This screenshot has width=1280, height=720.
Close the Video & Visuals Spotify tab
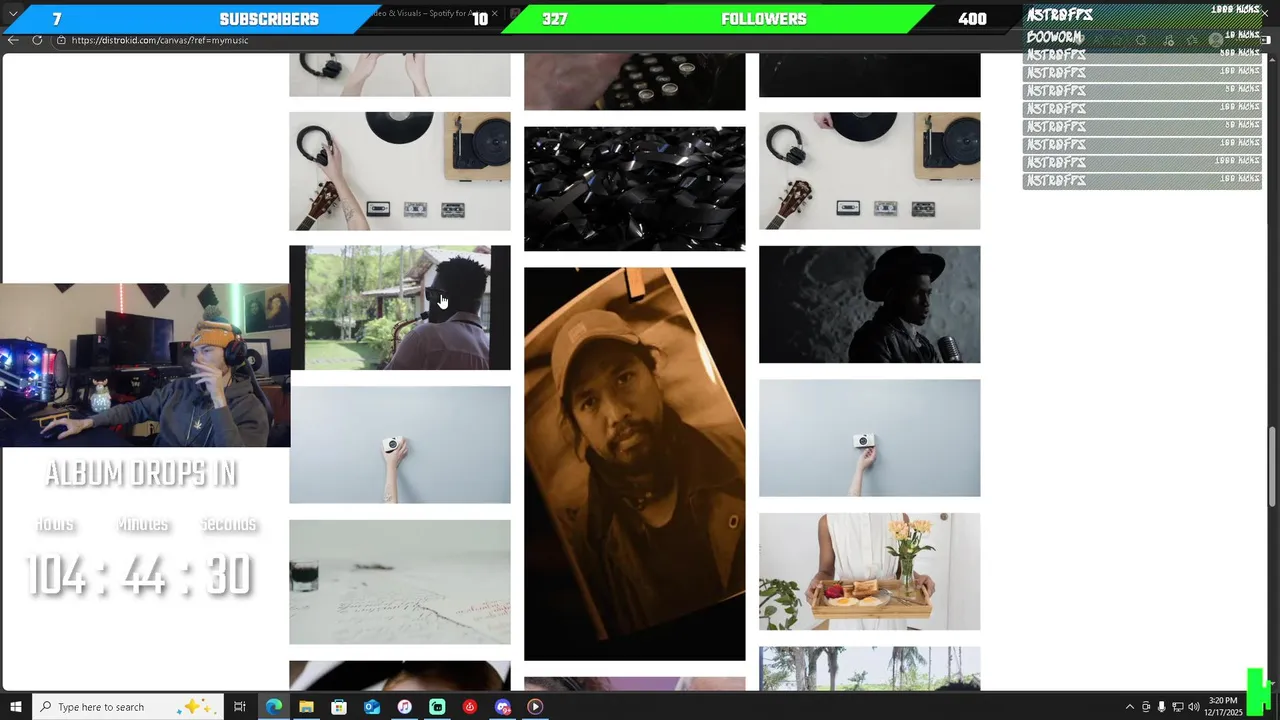click(x=494, y=14)
